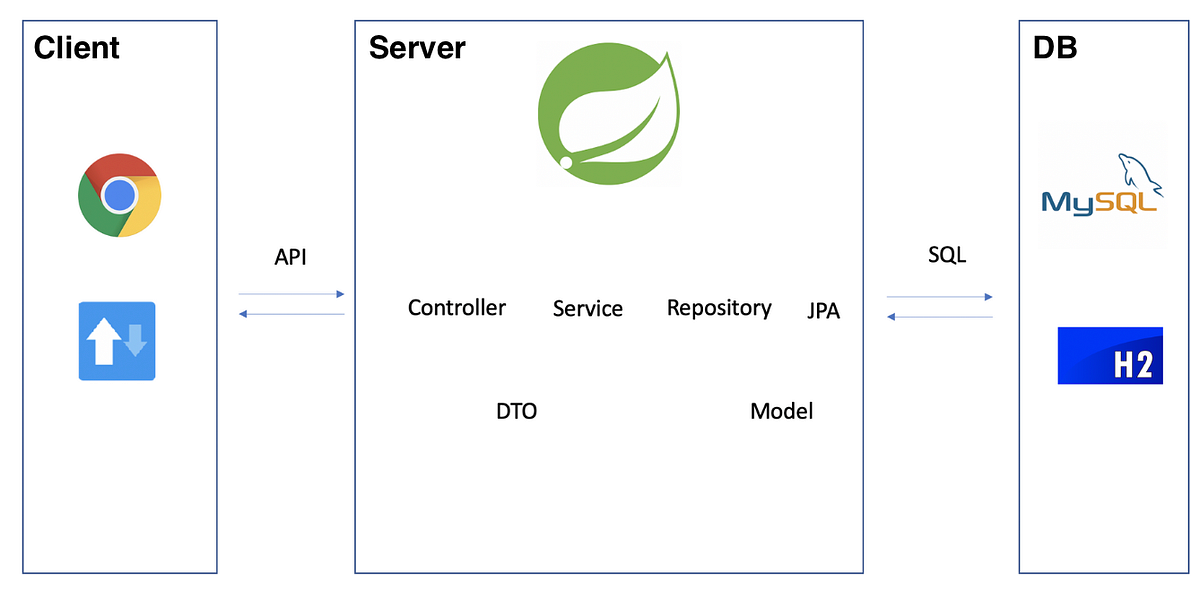Click the Client panel heading
This screenshot has width=1200, height=592.
[76, 47]
